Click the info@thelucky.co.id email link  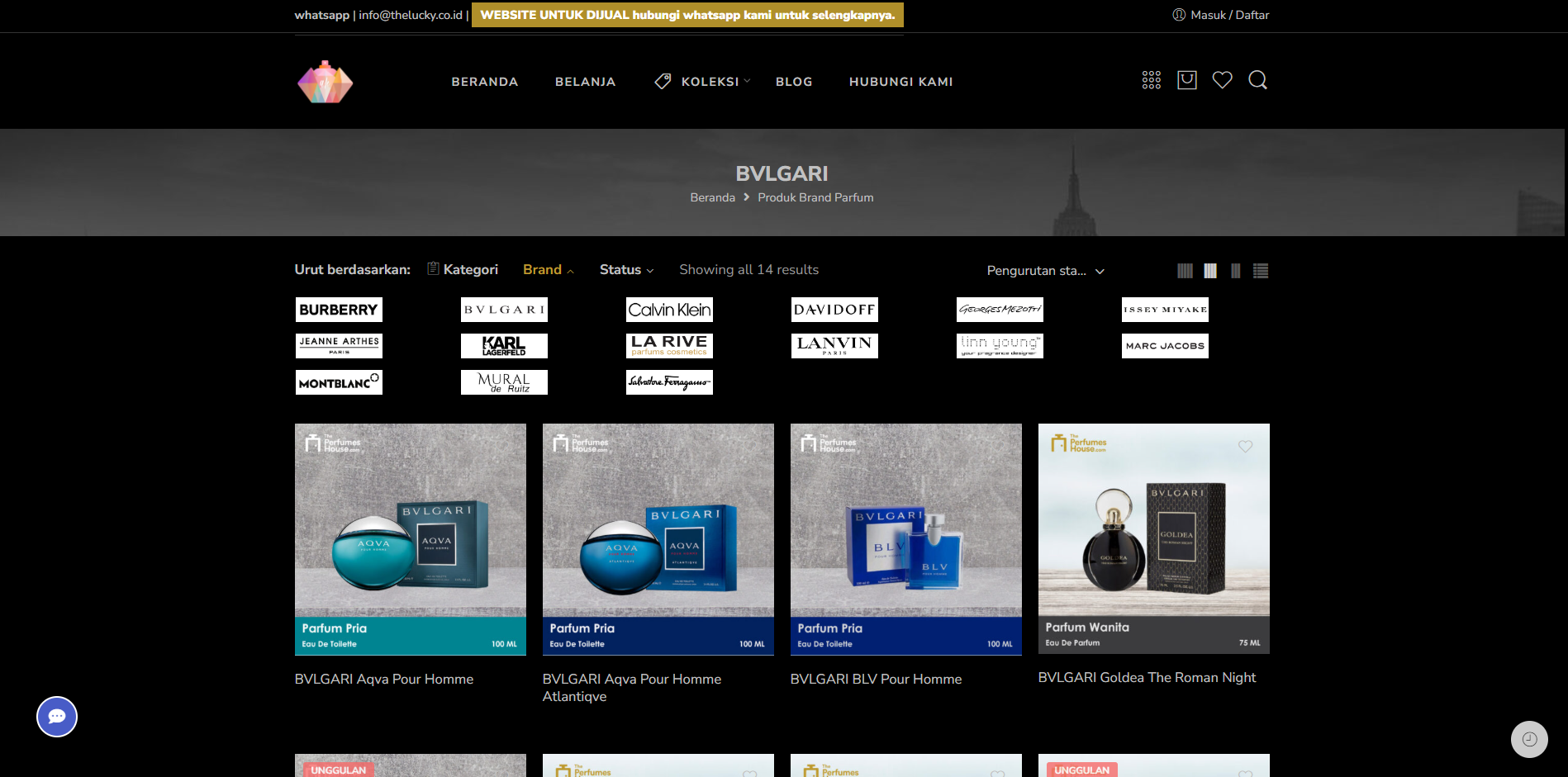point(411,15)
